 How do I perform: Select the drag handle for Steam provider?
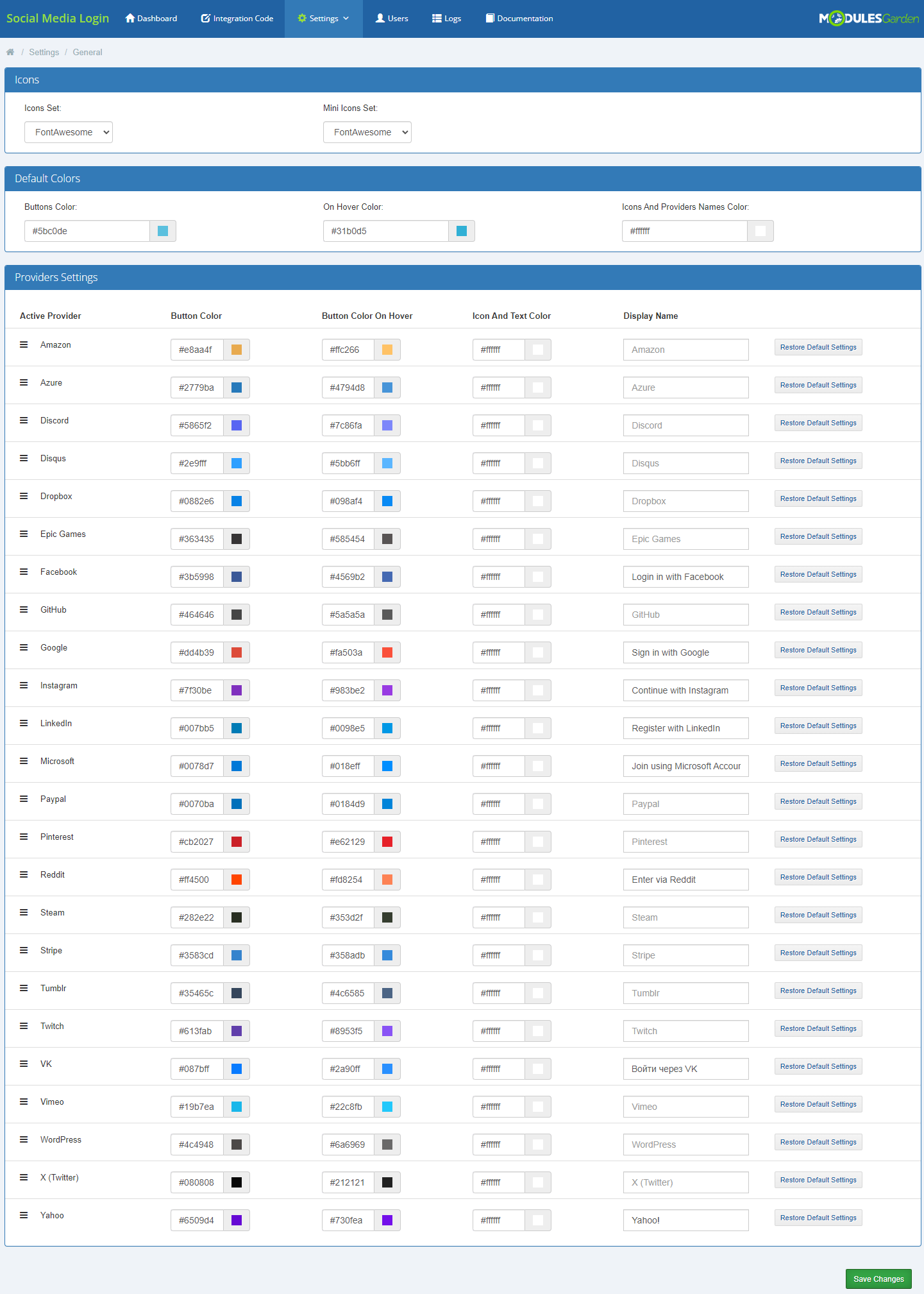click(x=24, y=913)
